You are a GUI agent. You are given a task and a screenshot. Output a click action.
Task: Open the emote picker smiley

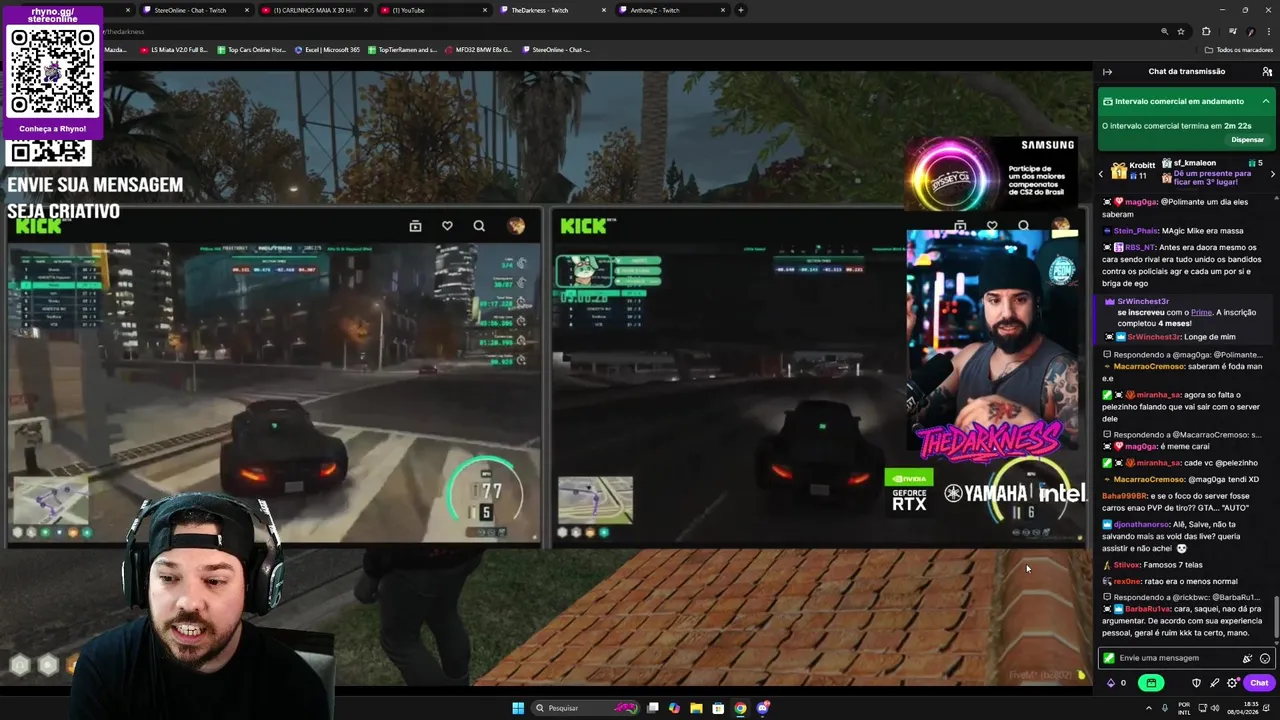click(1265, 658)
